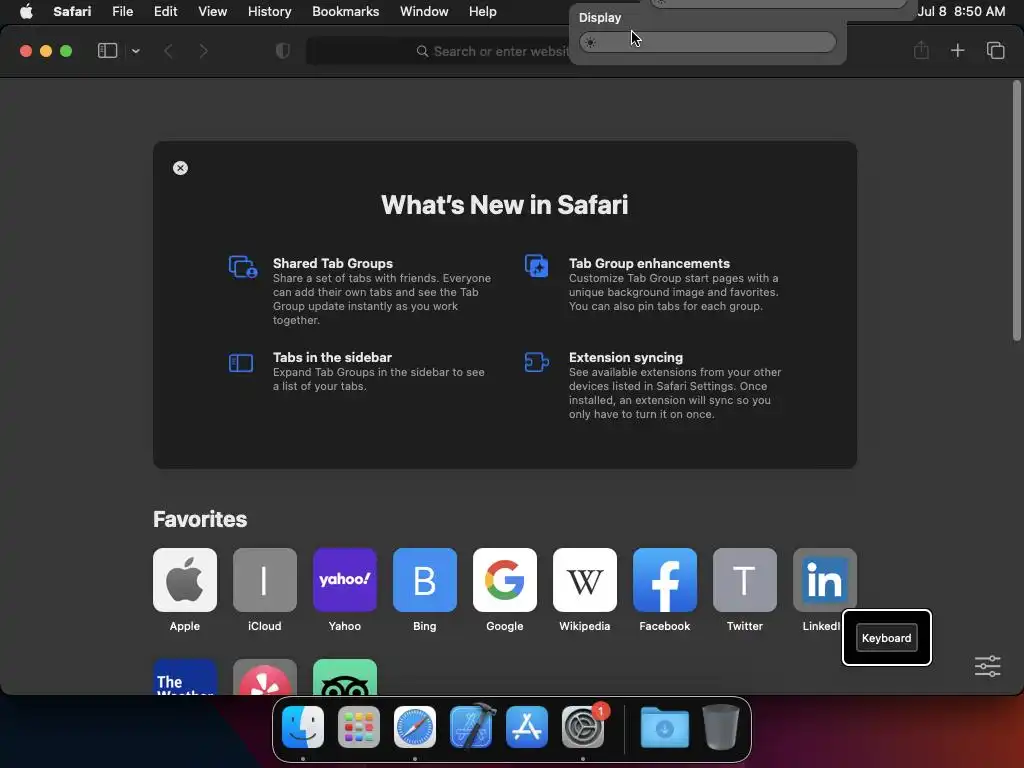Open Xcode from the Dock
This screenshot has width=1024, height=768.
coord(471,727)
